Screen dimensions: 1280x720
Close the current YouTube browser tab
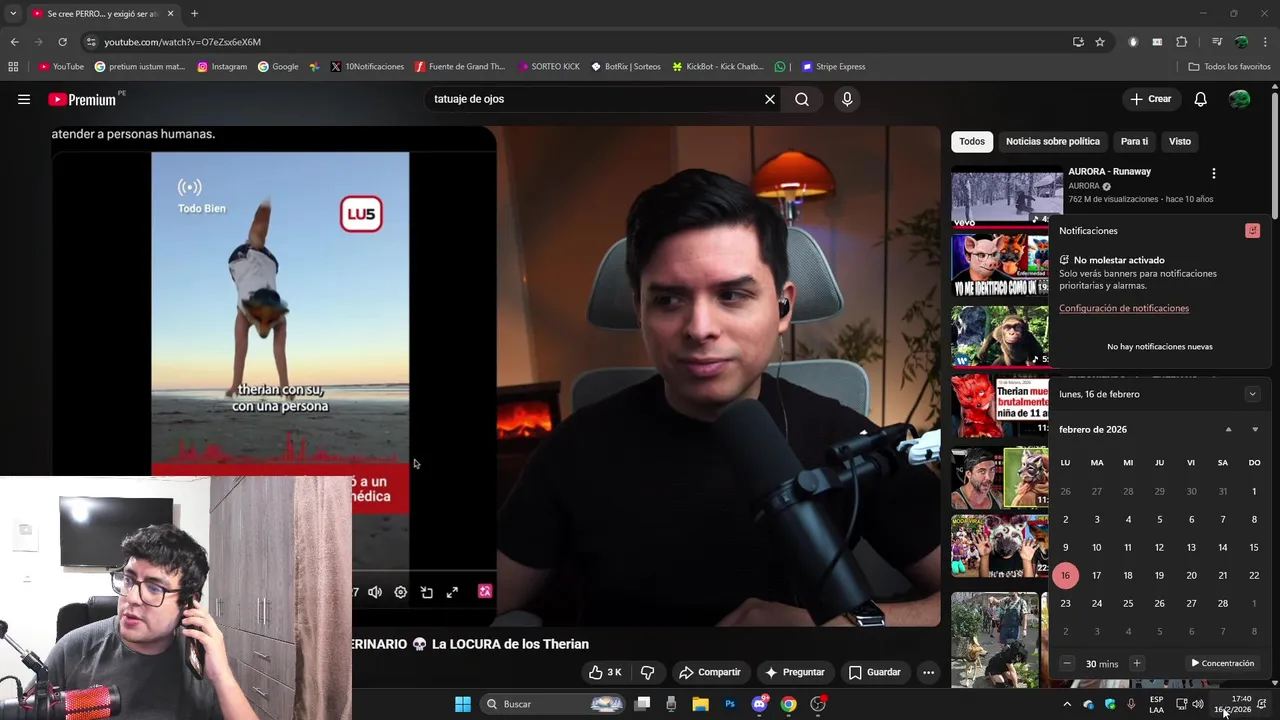(x=170, y=14)
